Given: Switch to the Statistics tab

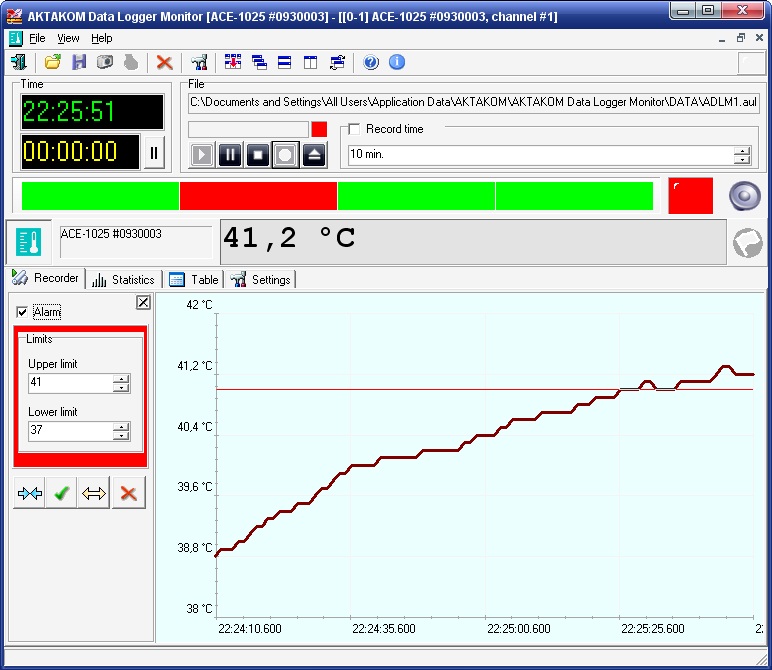Looking at the screenshot, I should tap(124, 280).
